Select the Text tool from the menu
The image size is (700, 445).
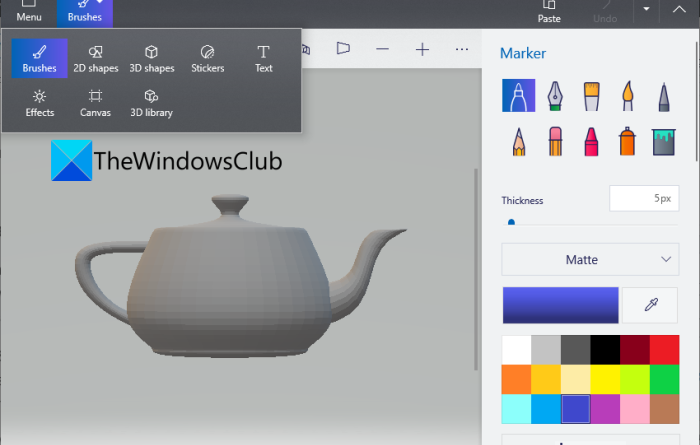(263, 58)
